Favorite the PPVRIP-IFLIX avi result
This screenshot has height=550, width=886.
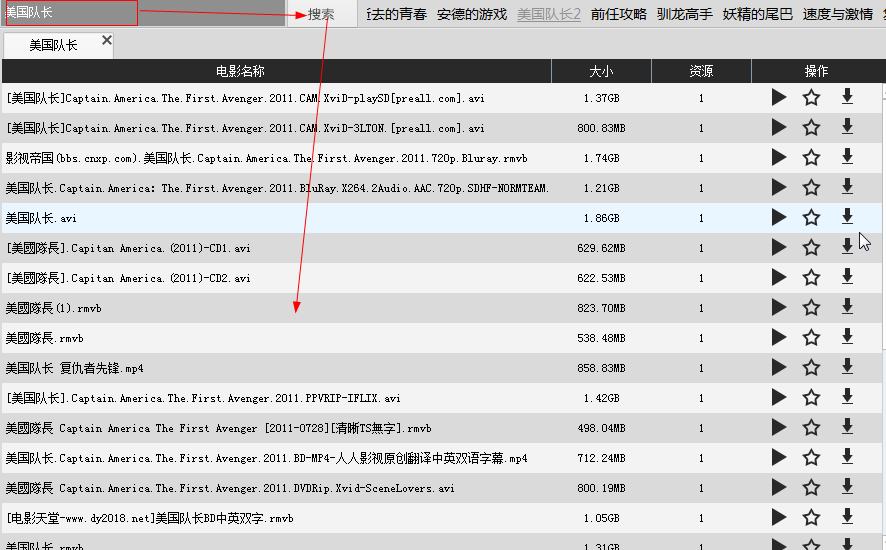[811, 397]
